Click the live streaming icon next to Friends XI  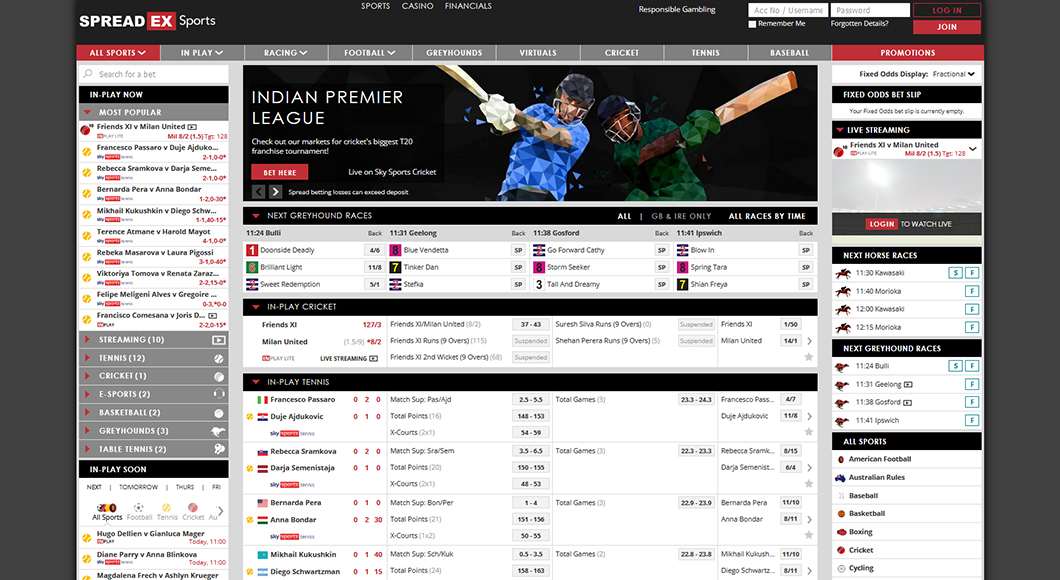(193, 127)
